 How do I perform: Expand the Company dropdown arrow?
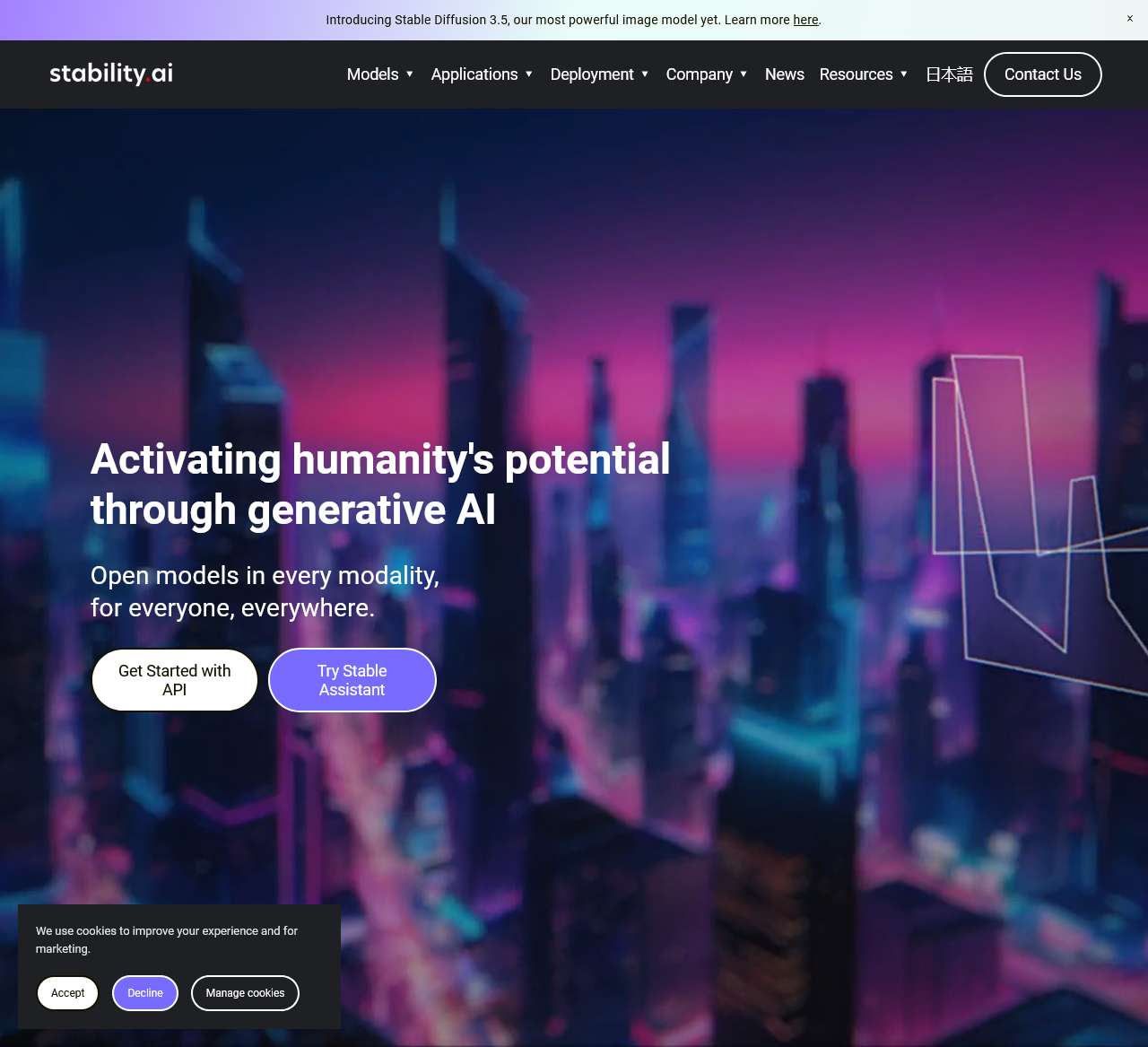pyautogui.click(x=744, y=74)
